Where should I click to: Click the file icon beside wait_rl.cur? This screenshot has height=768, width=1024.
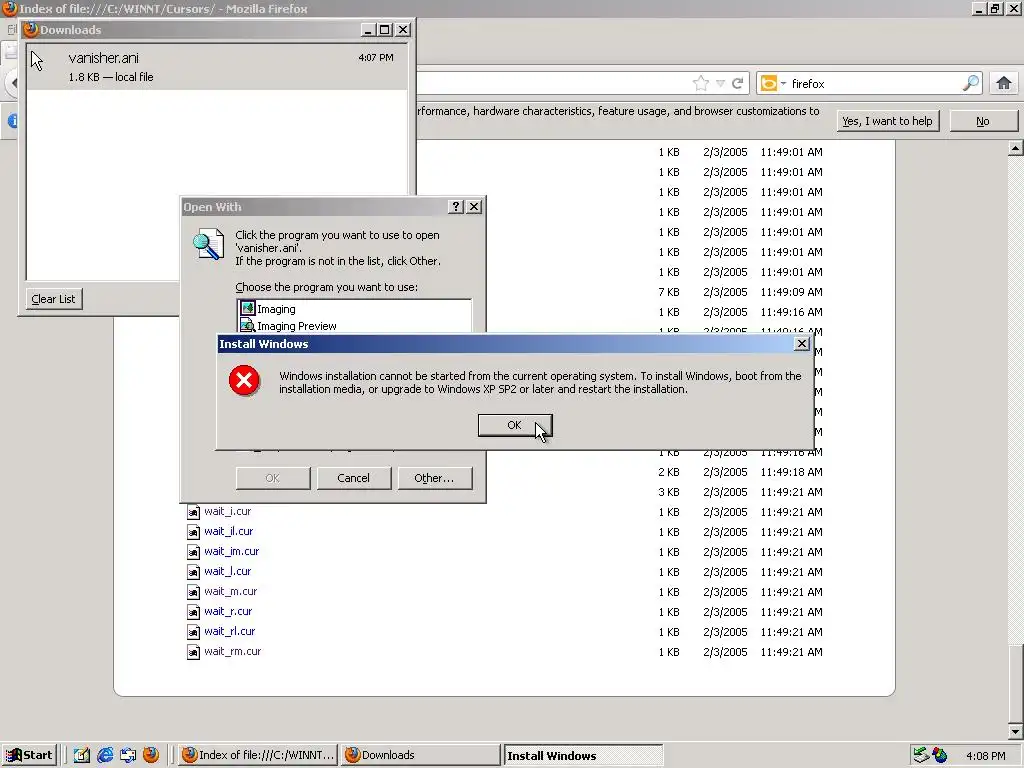193,632
